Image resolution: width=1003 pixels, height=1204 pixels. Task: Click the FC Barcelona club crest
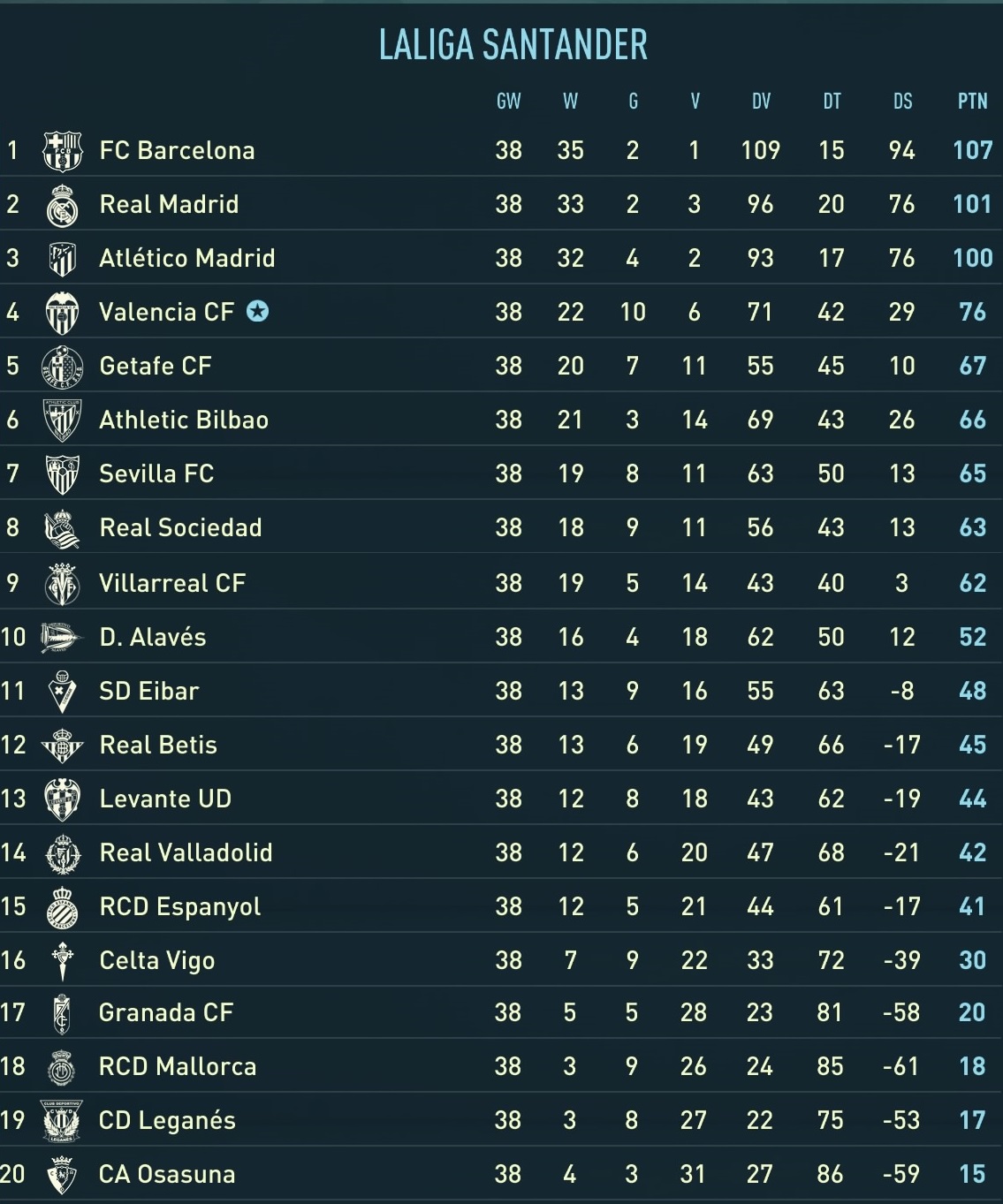(x=62, y=150)
